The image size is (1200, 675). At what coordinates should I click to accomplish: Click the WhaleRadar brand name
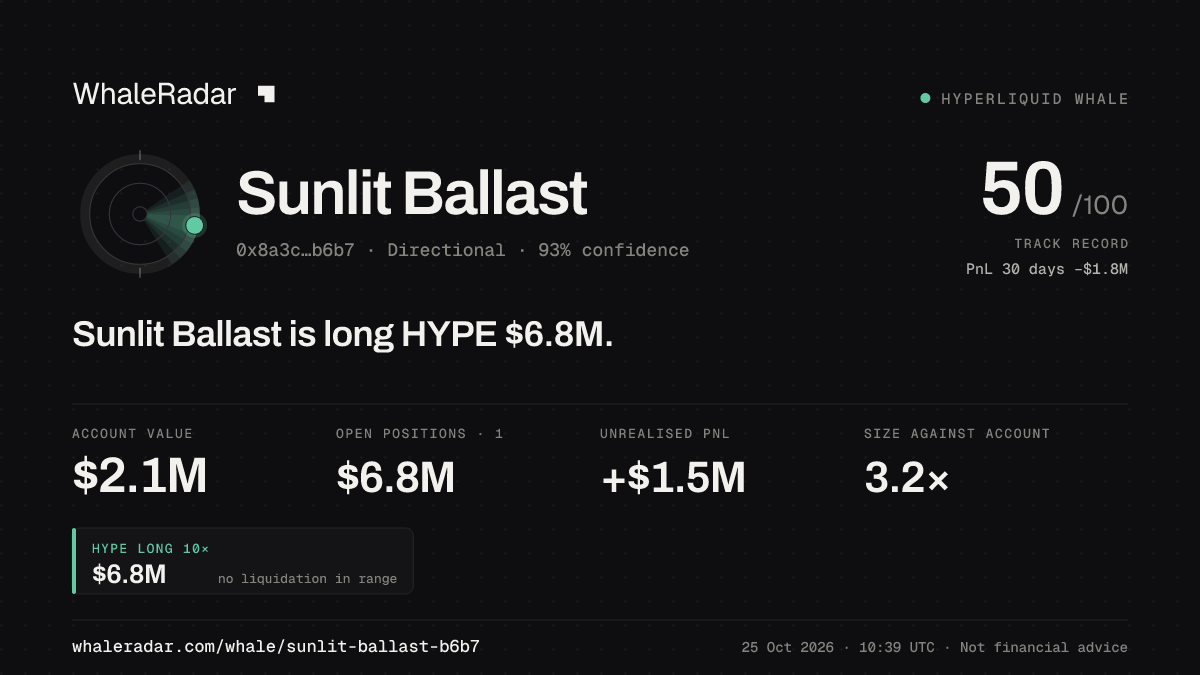[x=154, y=94]
